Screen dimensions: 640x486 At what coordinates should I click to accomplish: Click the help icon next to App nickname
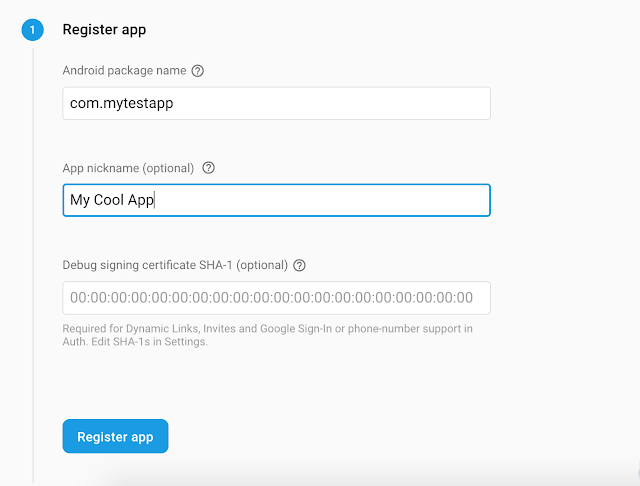pyautogui.click(x=209, y=168)
